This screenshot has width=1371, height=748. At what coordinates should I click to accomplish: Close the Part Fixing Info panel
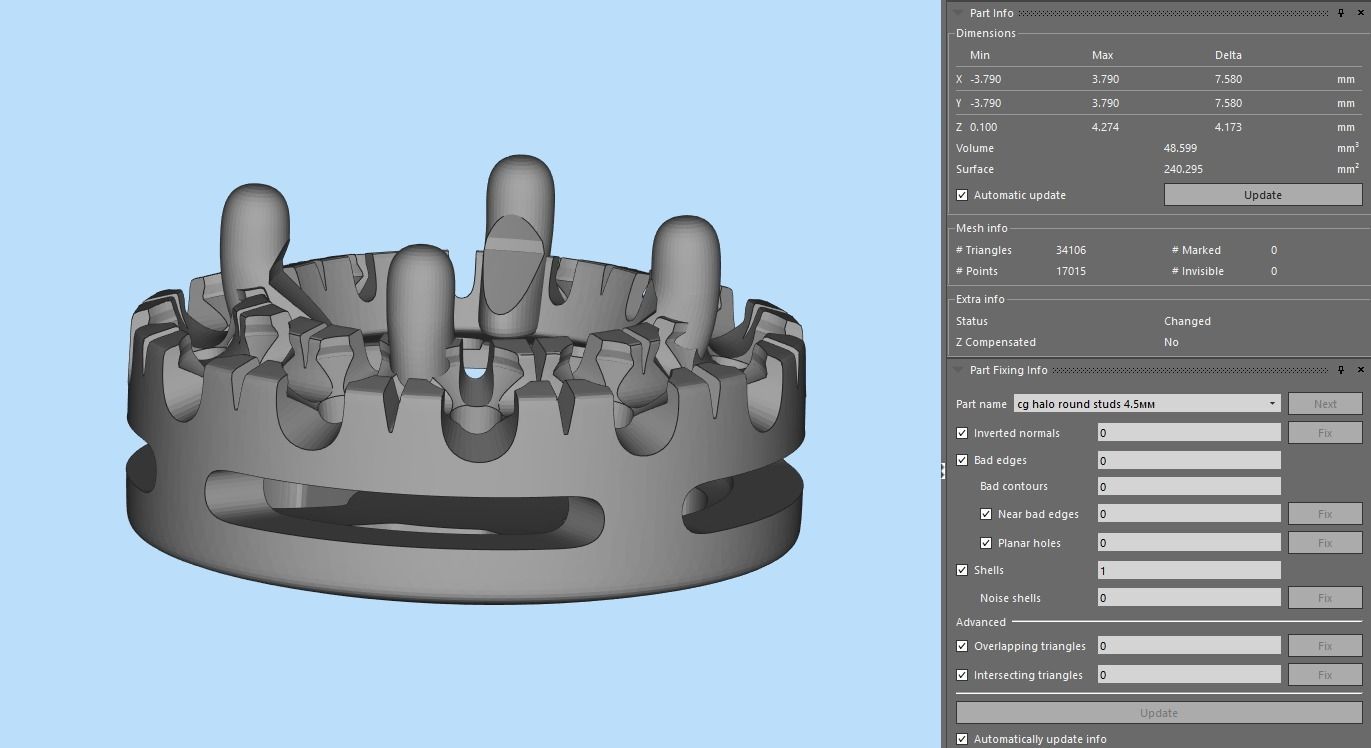coord(1360,370)
